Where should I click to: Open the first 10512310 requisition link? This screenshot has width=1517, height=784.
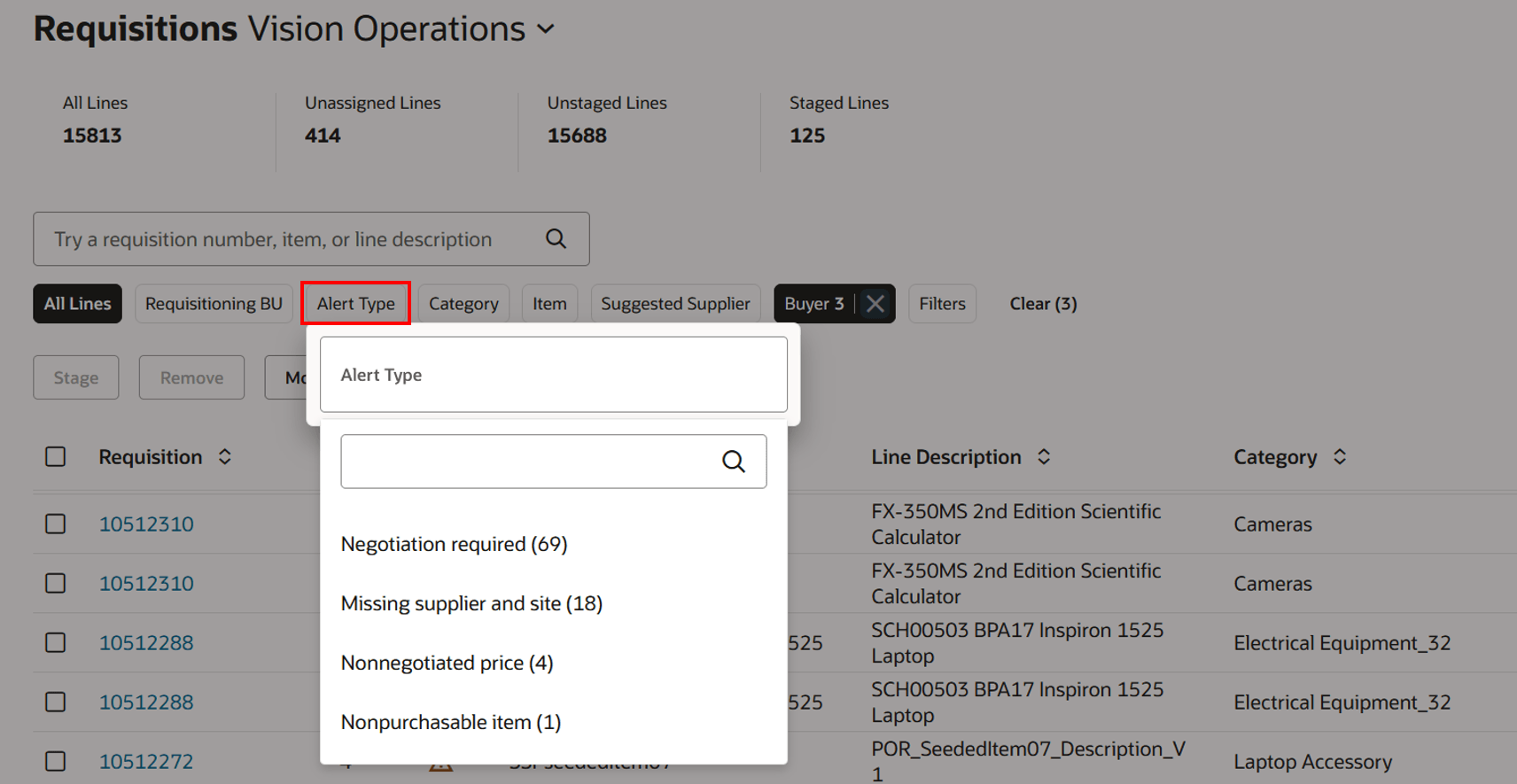coord(146,524)
